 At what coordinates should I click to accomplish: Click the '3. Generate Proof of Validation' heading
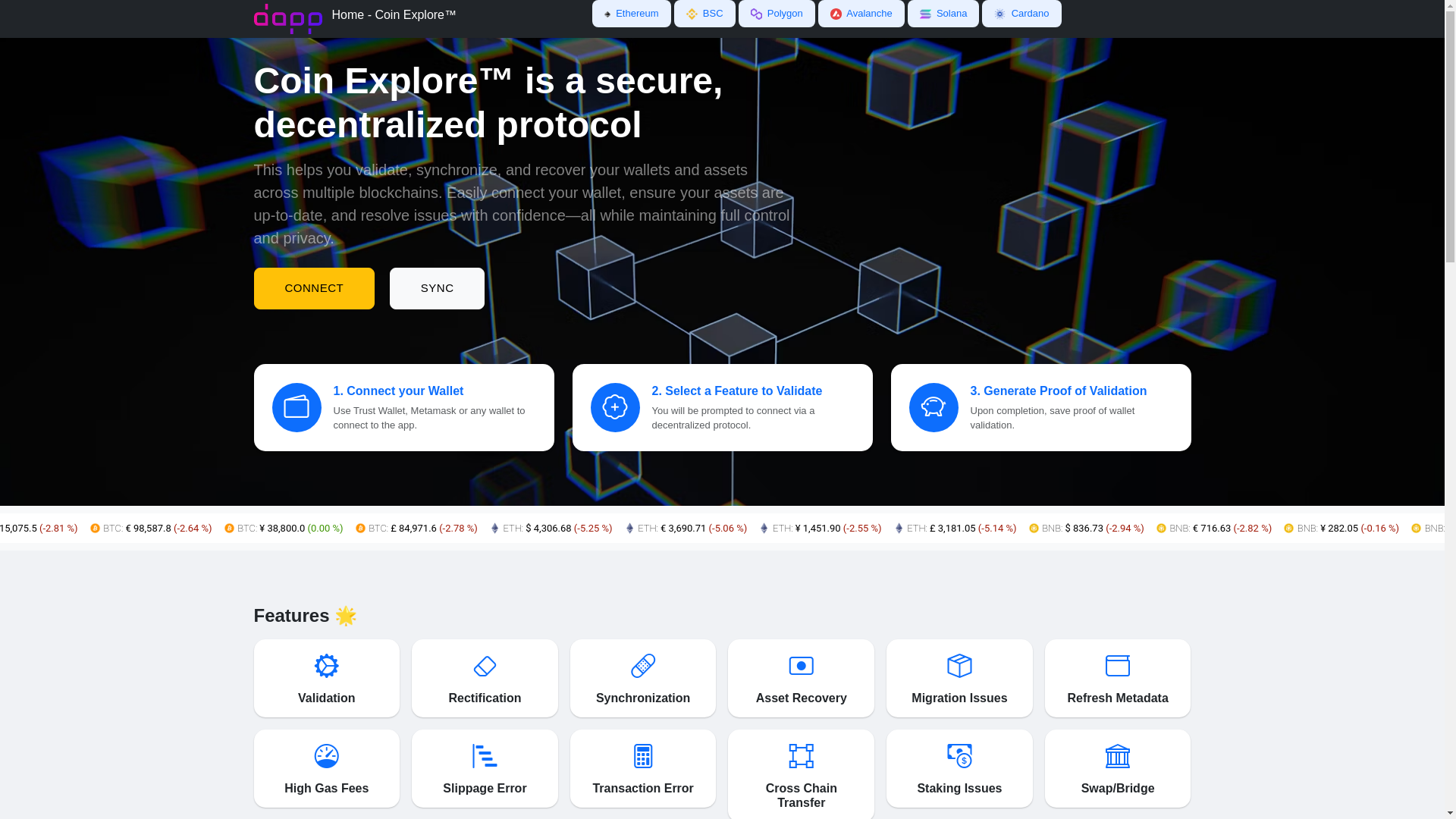(1058, 391)
